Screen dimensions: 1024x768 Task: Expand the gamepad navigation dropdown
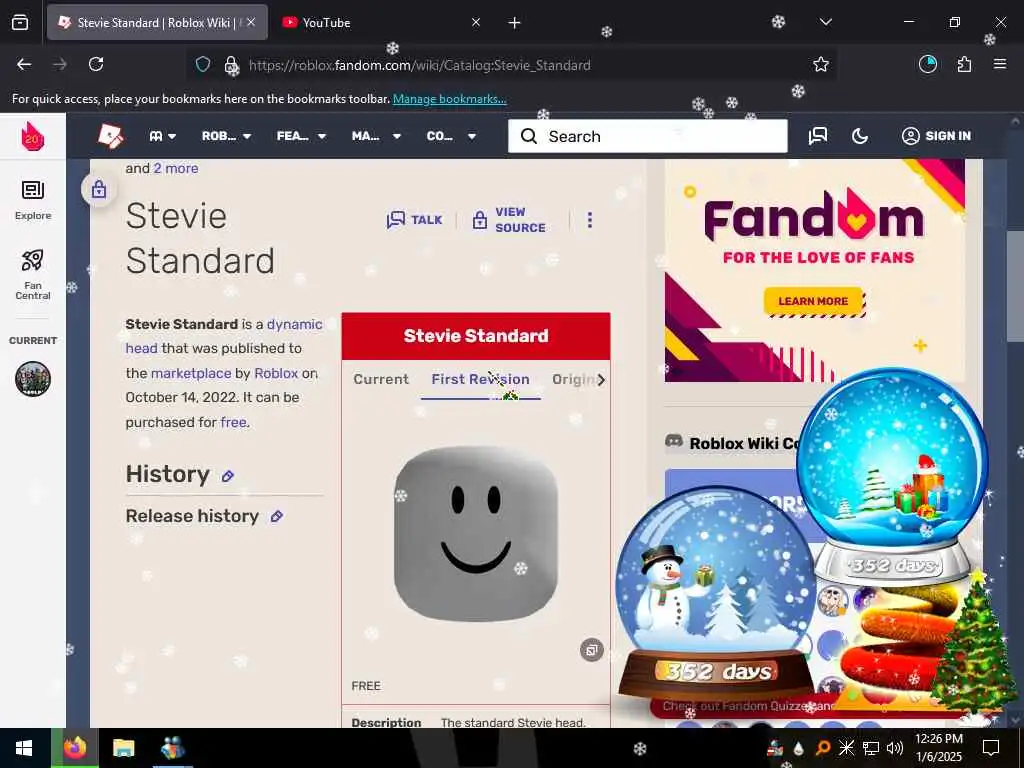[x=163, y=136]
